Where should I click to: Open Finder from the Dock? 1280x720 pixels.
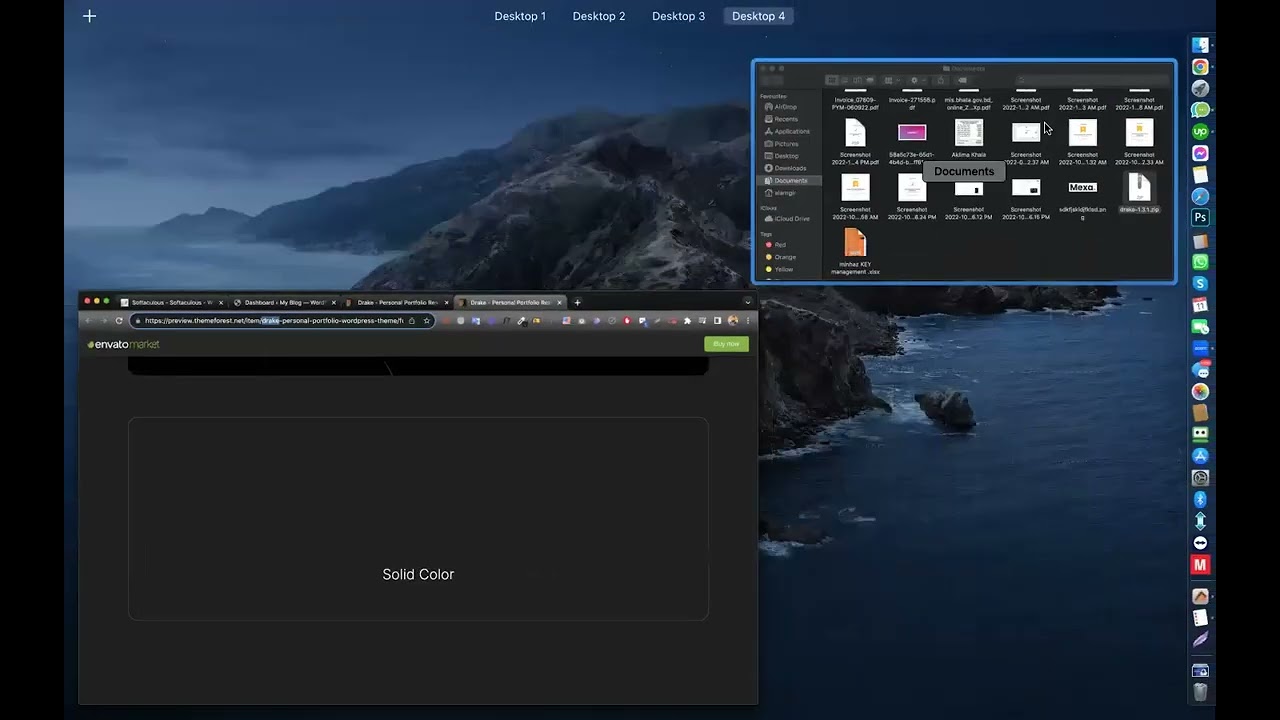[x=1200, y=45]
